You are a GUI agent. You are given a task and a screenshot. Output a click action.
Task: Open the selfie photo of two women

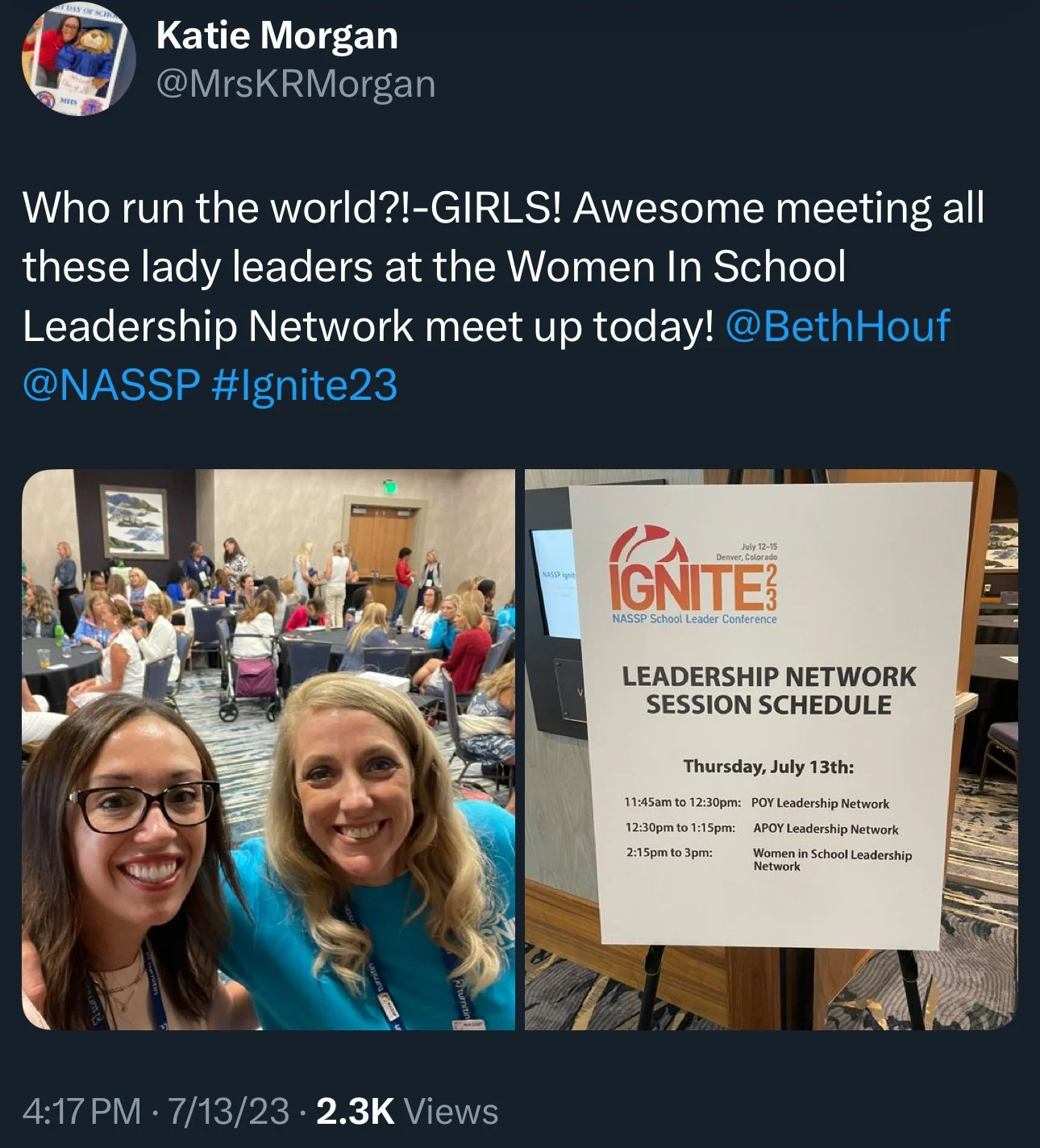coord(268,750)
